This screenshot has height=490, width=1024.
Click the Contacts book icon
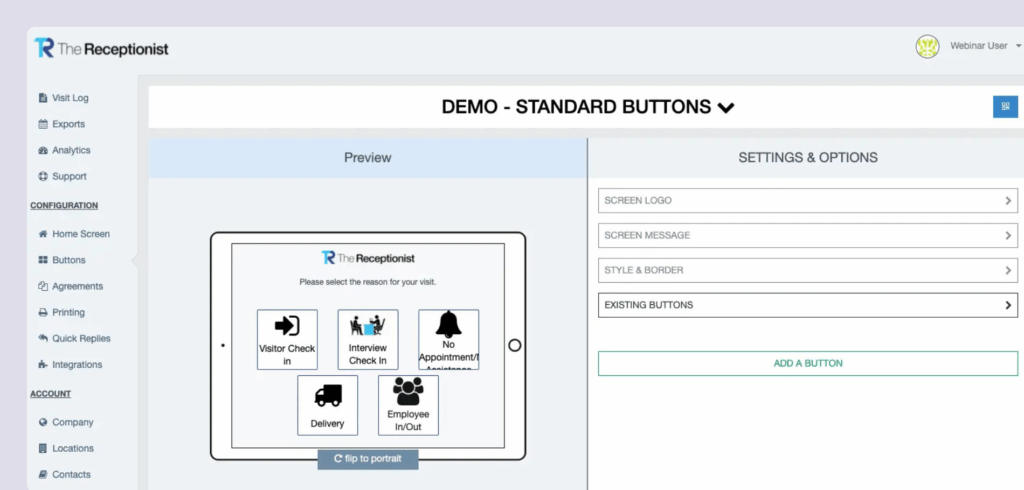[43, 474]
